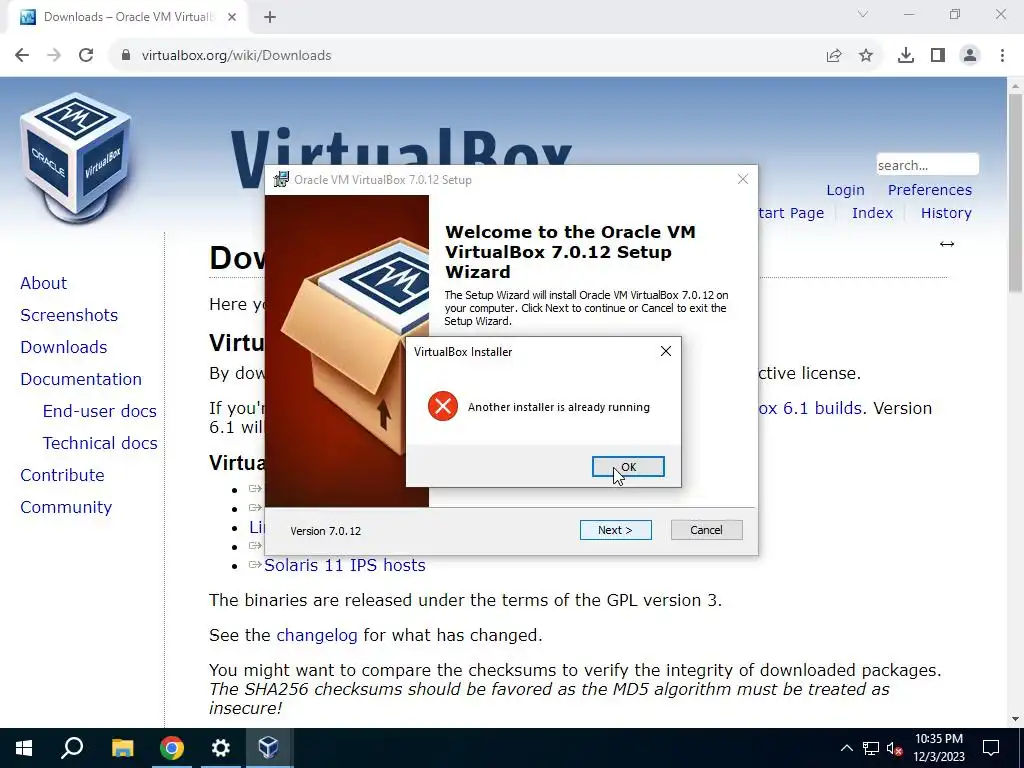Bookmark this page with the star
Screen dimensions: 1024x768
click(866, 55)
